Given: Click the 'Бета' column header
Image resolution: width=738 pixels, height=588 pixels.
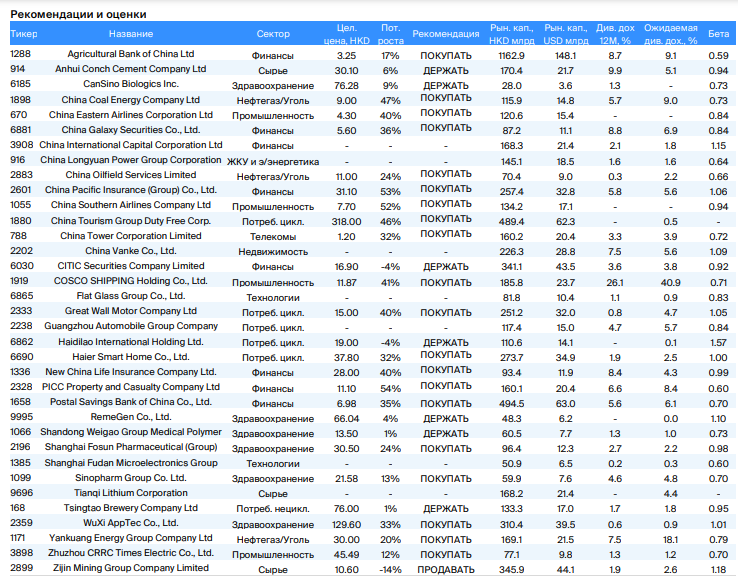Looking at the screenshot, I should pos(718,34).
